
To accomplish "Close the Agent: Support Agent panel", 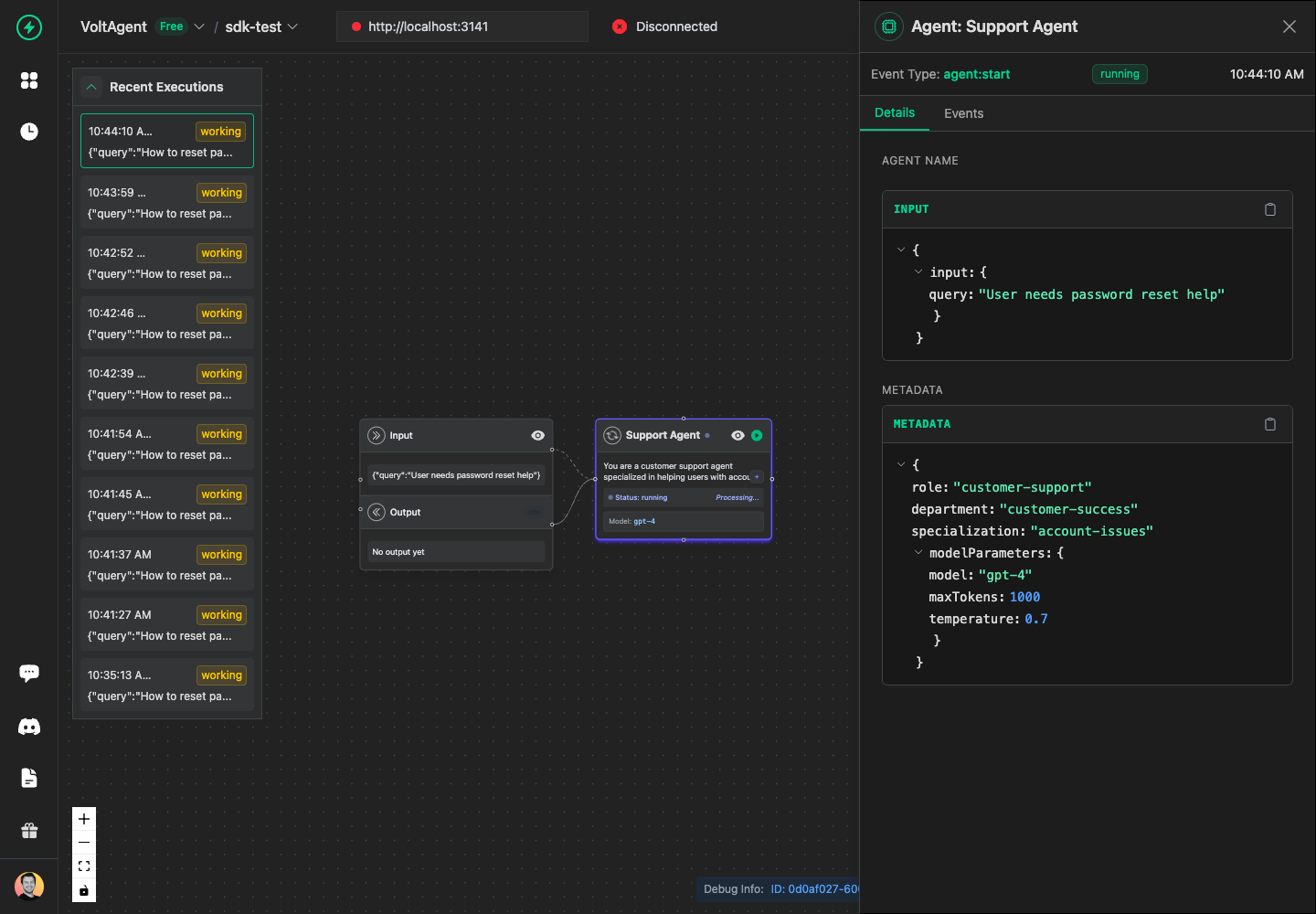I will (1289, 27).
